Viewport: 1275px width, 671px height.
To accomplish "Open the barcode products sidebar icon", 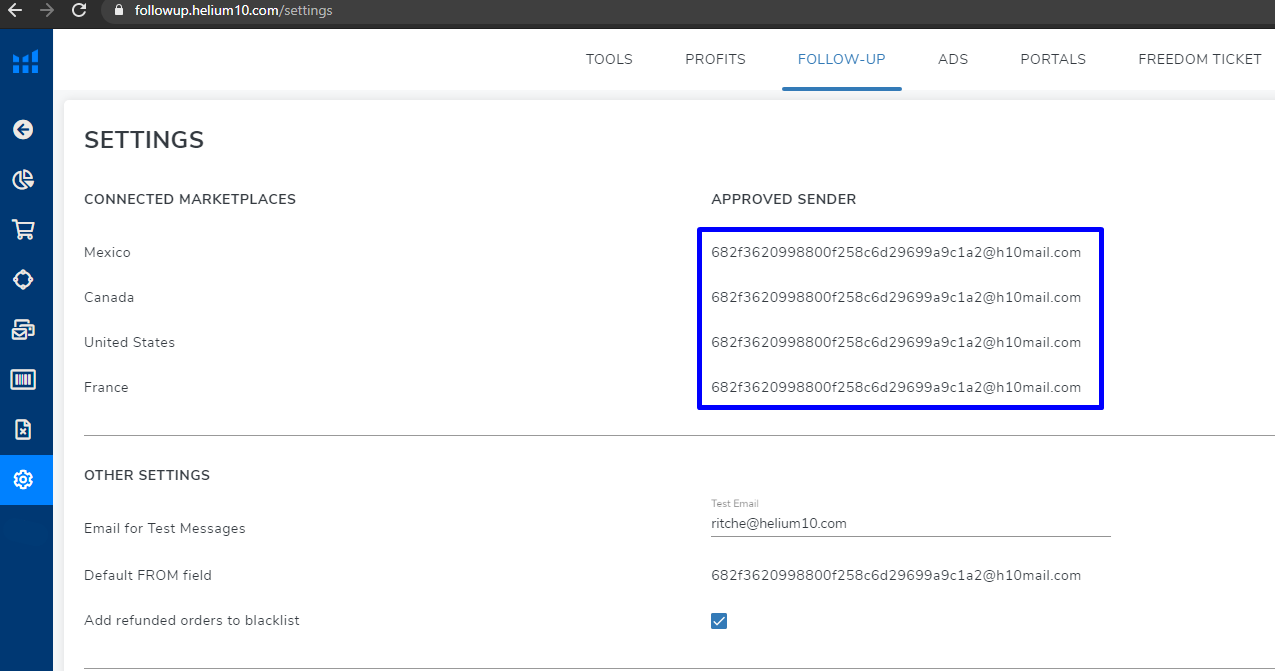I will 23,379.
